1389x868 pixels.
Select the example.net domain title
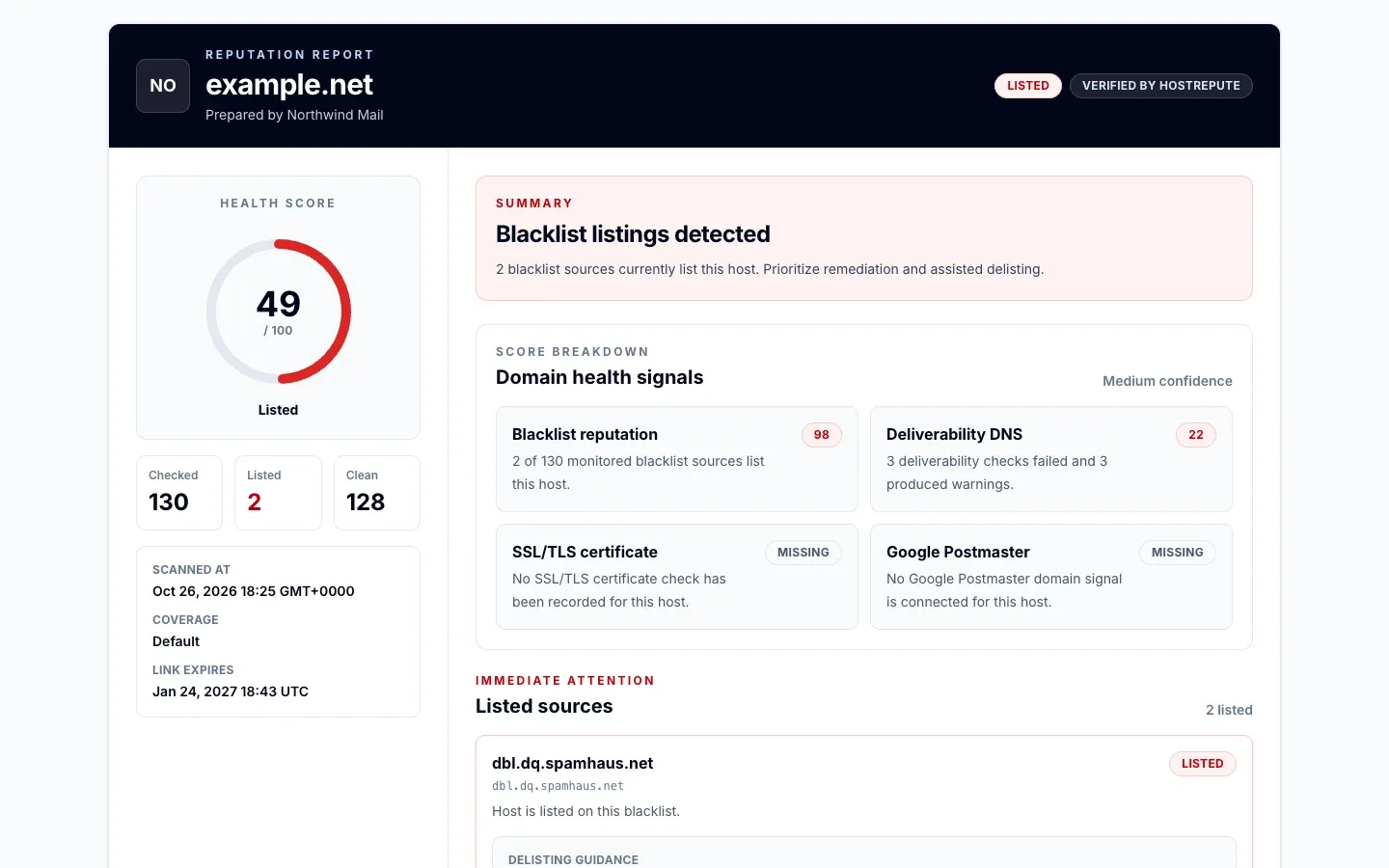coord(289,85)
